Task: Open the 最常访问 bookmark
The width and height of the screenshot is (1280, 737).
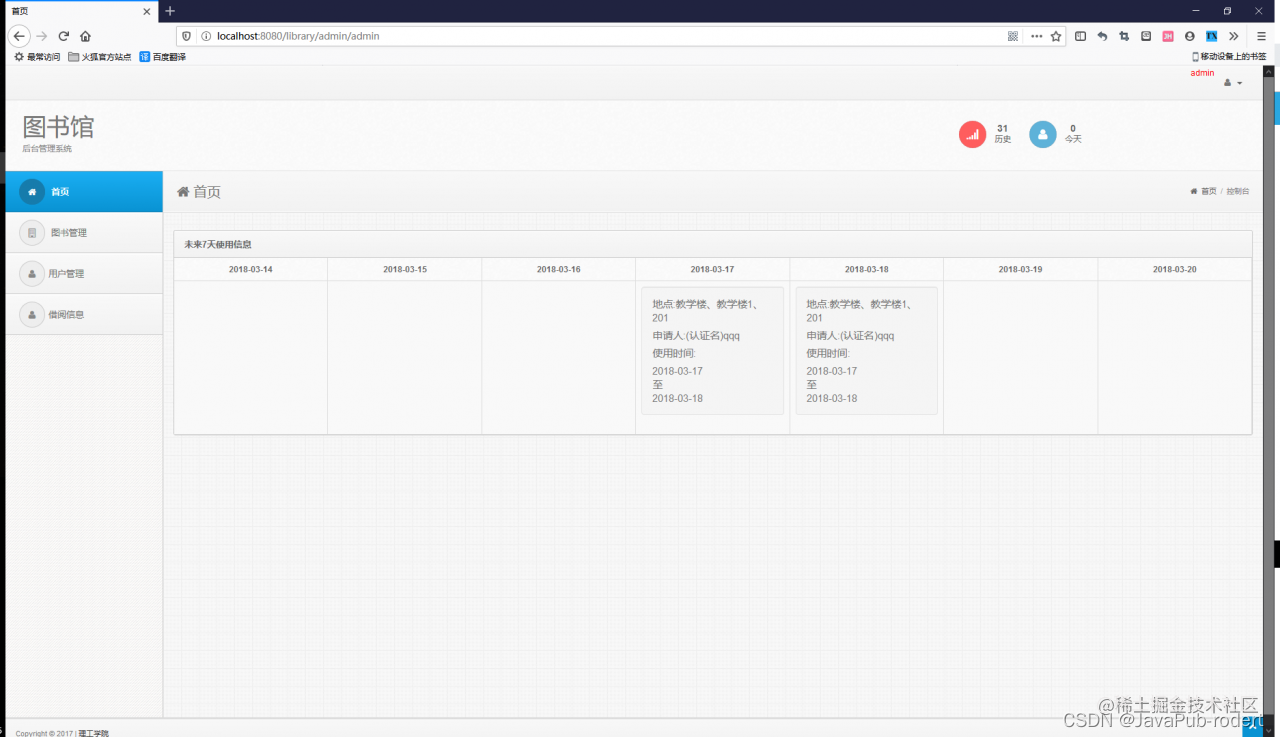Action: click(37, 57)
